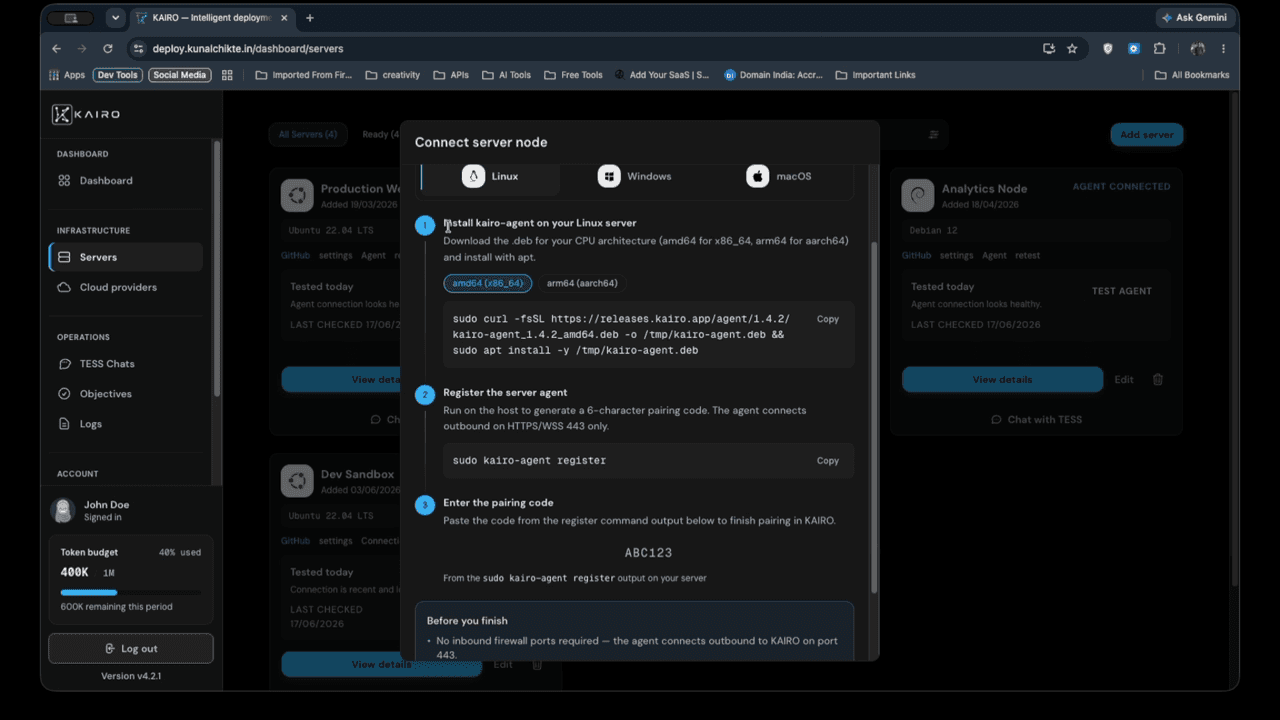Select the All Servers (4) filter tab
1280x720 pixels.
pyautogui.click(x=308, y=134)
